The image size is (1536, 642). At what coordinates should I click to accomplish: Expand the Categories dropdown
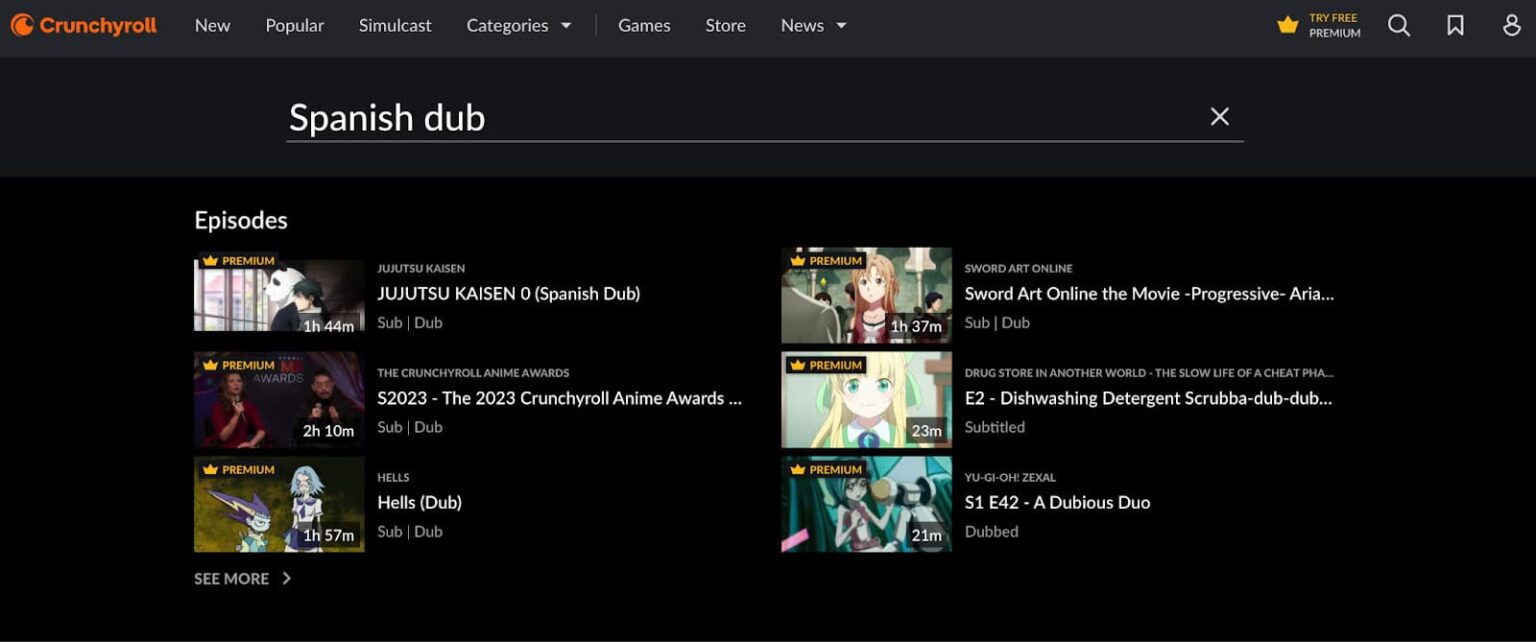tap(519, 26)
